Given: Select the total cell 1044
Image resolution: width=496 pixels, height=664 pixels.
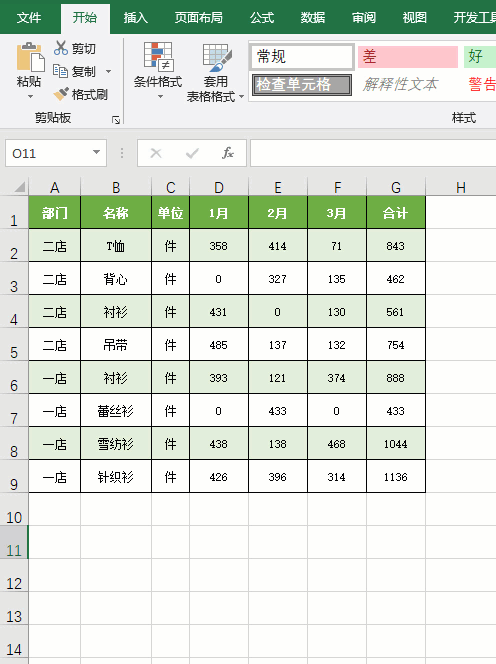Looking at the screenshot, I should [396, 444].
